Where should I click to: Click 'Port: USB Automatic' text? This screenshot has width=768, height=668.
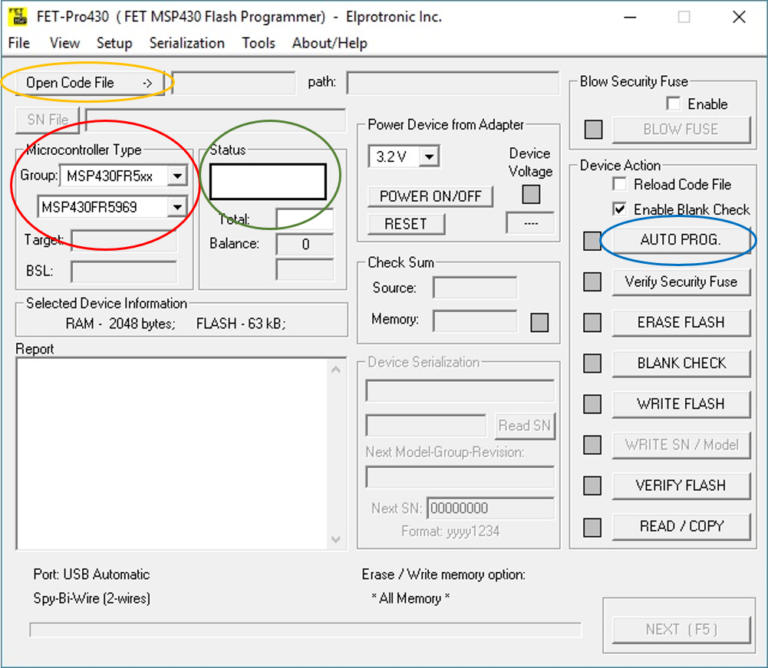[92, 574]
